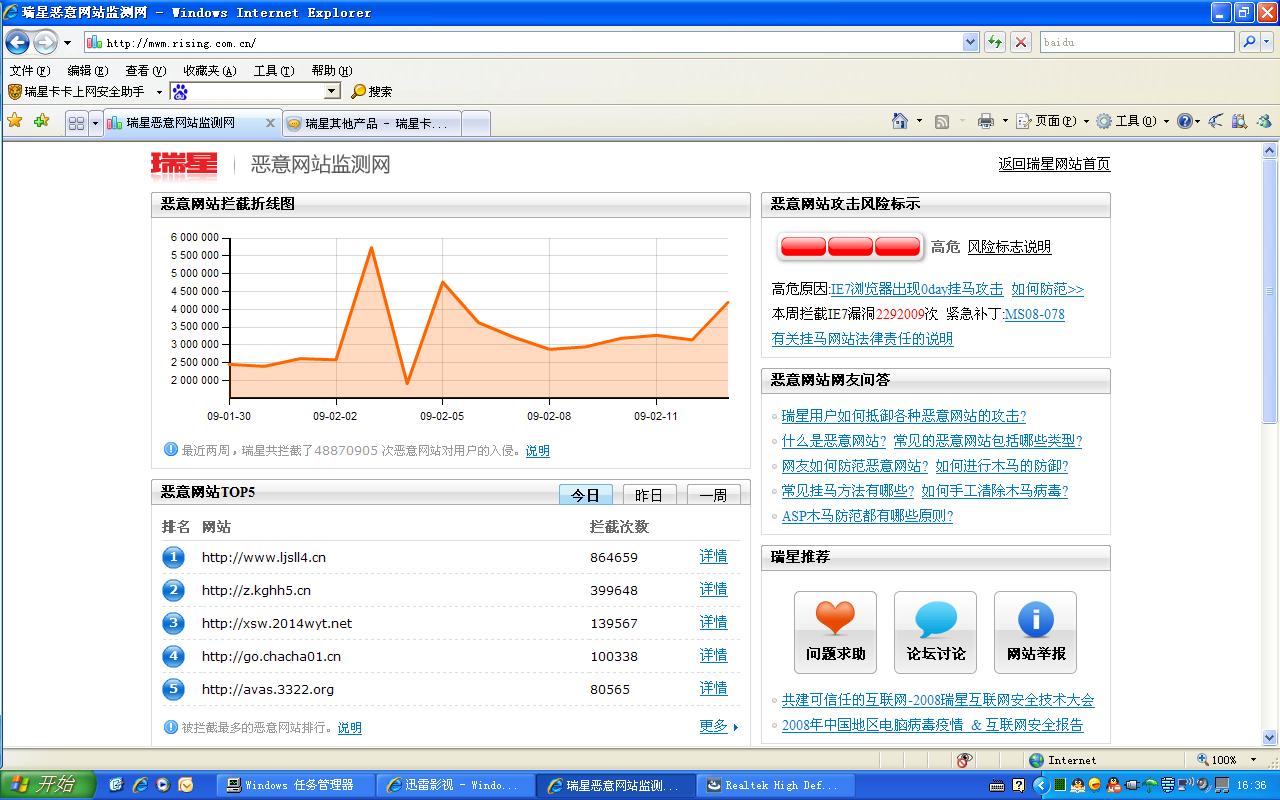The height and width of the screenshot is (800, 1280).
Task: Open the 收藏夹 menu
Action: 209,71
